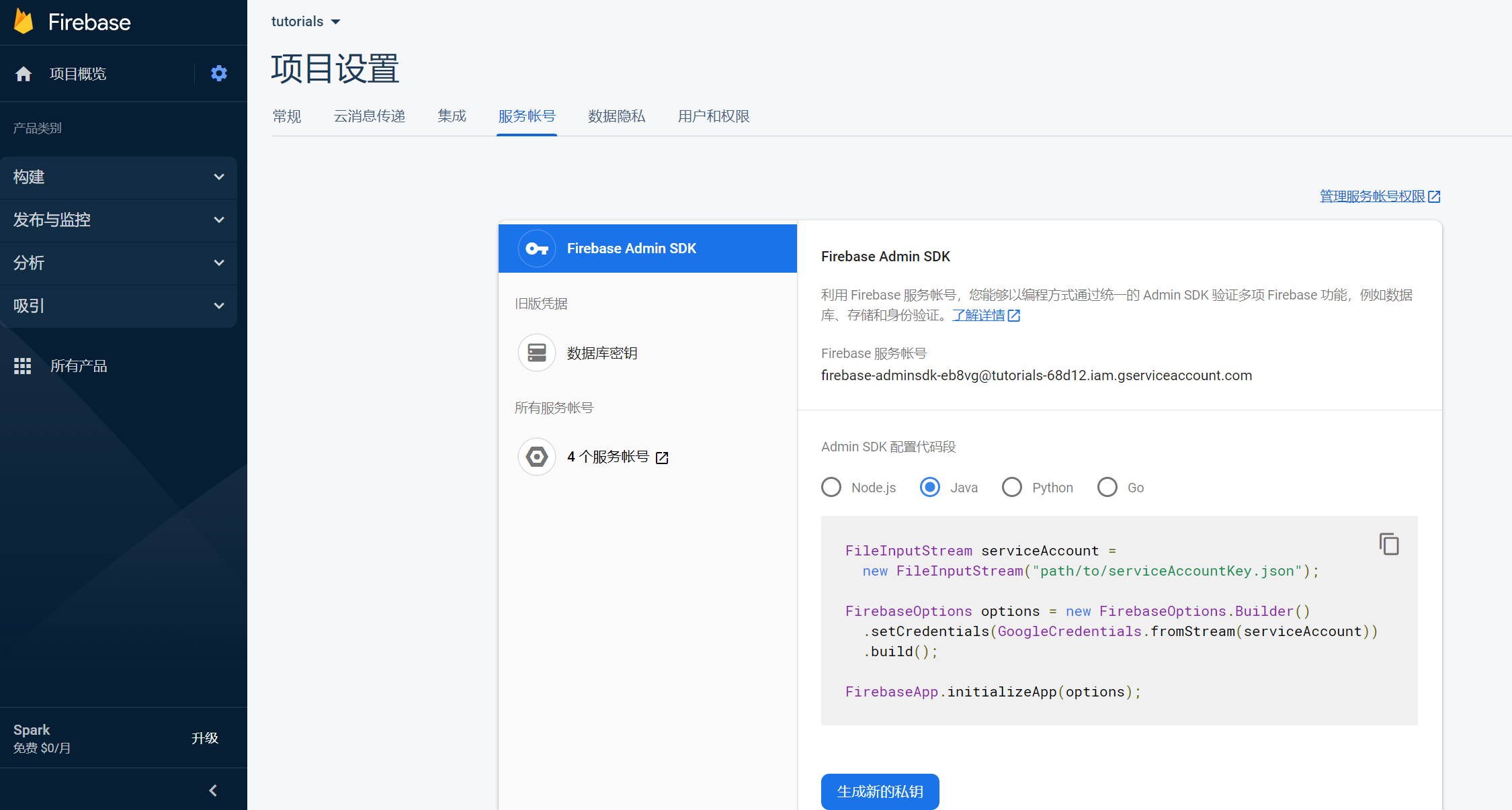
Task: Click the Spark plan label
Action: [x=32, y=730]
